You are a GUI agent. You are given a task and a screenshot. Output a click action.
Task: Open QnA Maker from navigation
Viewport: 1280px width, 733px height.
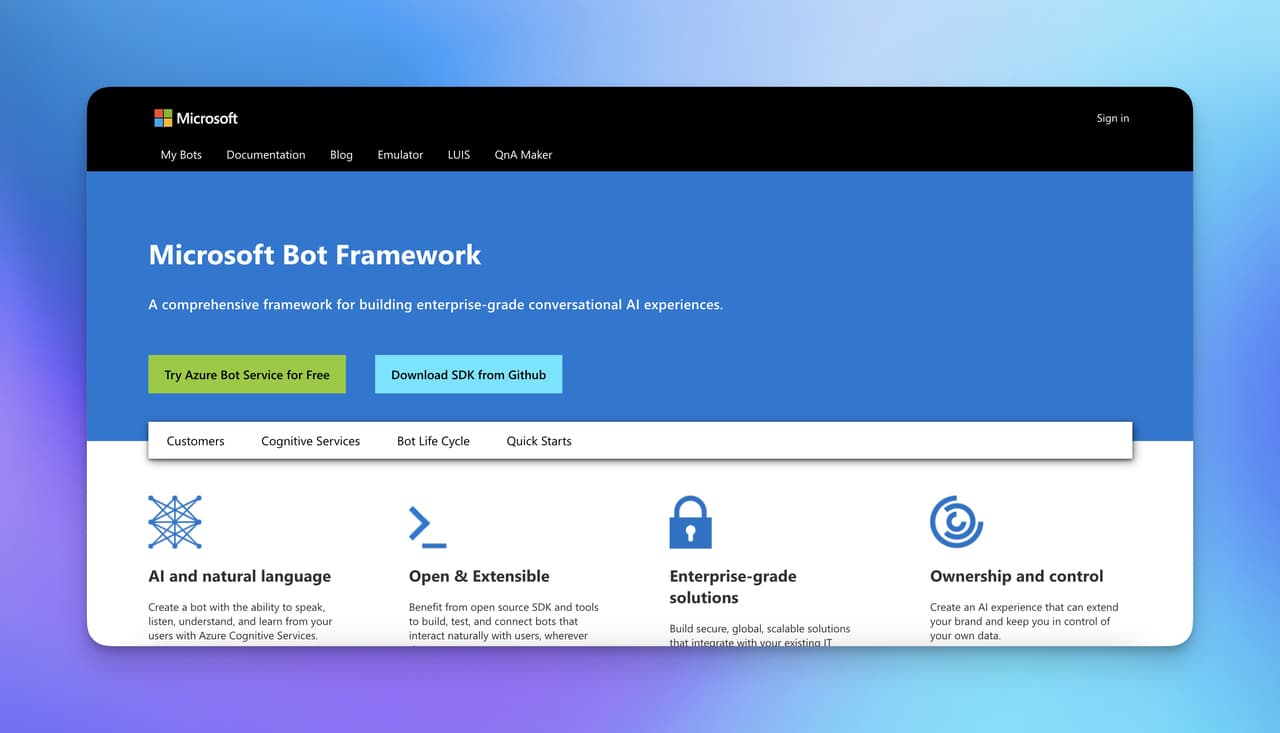tap(523, 155)
